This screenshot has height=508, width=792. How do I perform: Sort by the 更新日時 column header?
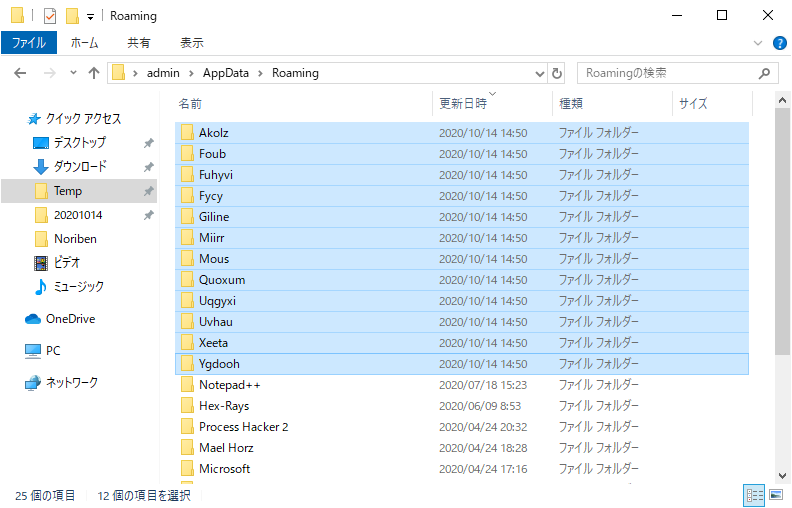(463, 104)
